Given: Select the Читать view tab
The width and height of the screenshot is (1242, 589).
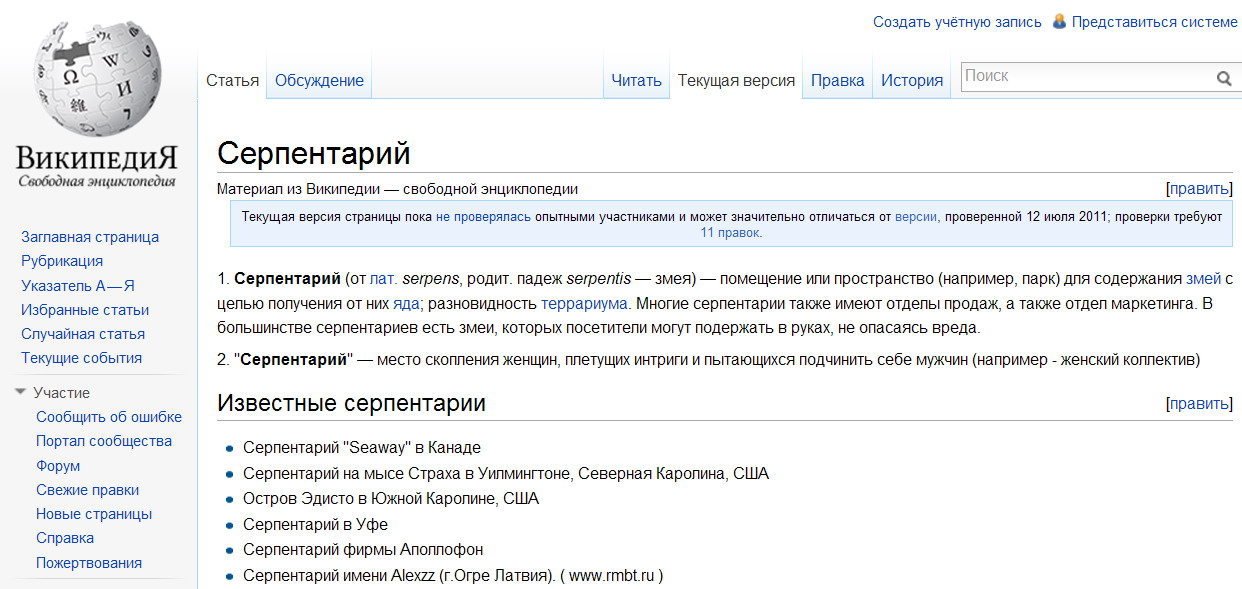Looking at the screenshot, I should click(635, 81).
